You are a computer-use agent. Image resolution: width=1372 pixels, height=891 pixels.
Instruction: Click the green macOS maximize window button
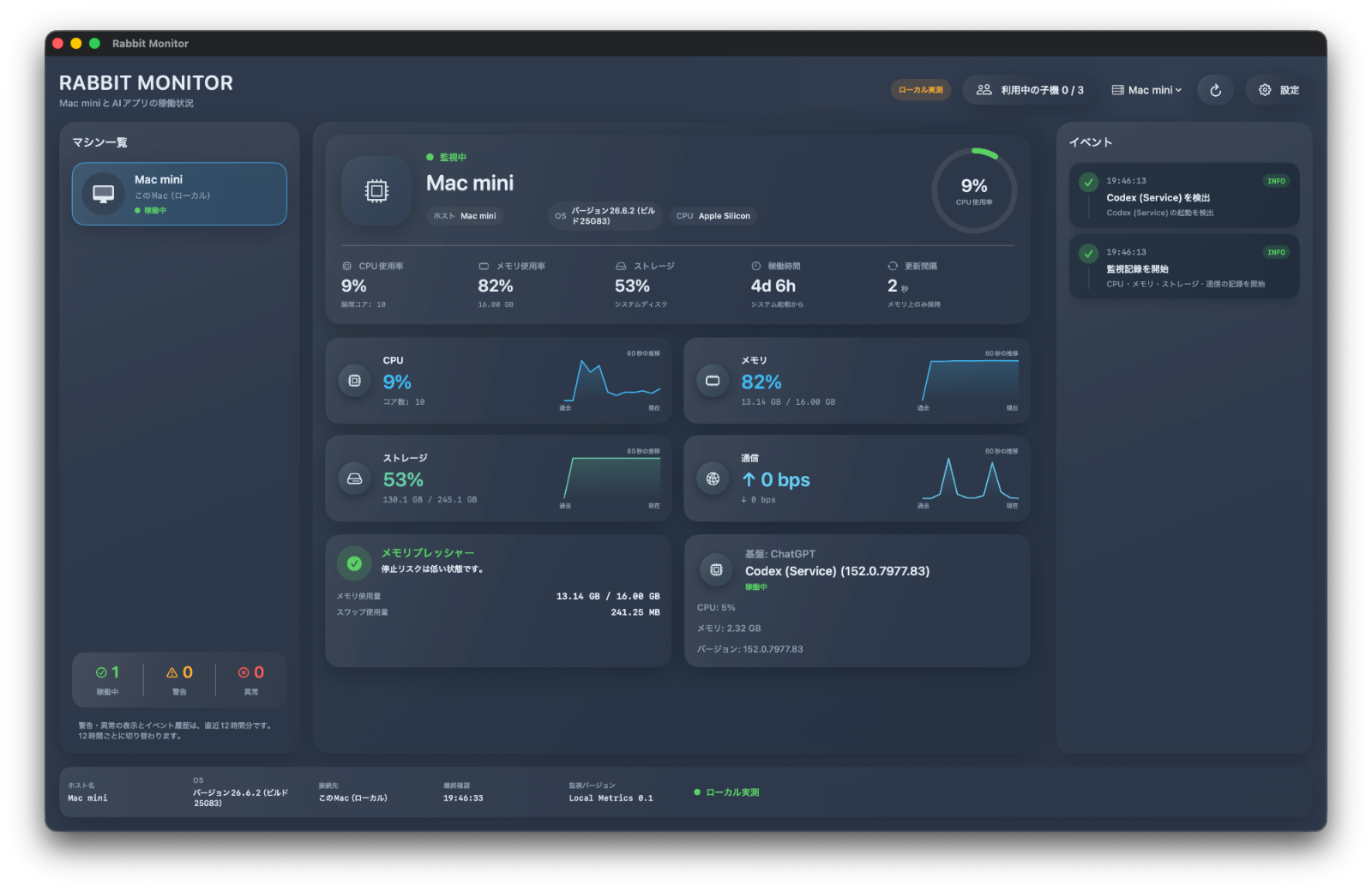[x=94, y=43]
